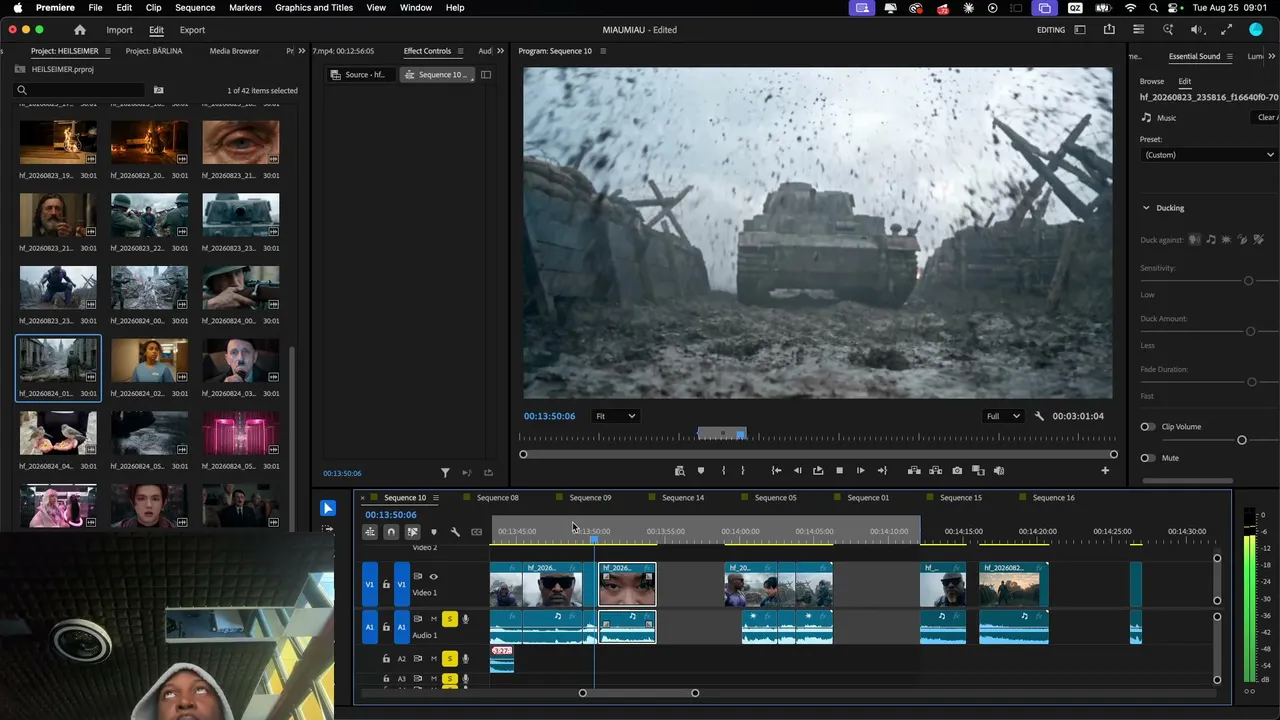The image size is (1280, 720).
Task: Toggle lock on Video 1 track
Action: [x=386, y=585]
